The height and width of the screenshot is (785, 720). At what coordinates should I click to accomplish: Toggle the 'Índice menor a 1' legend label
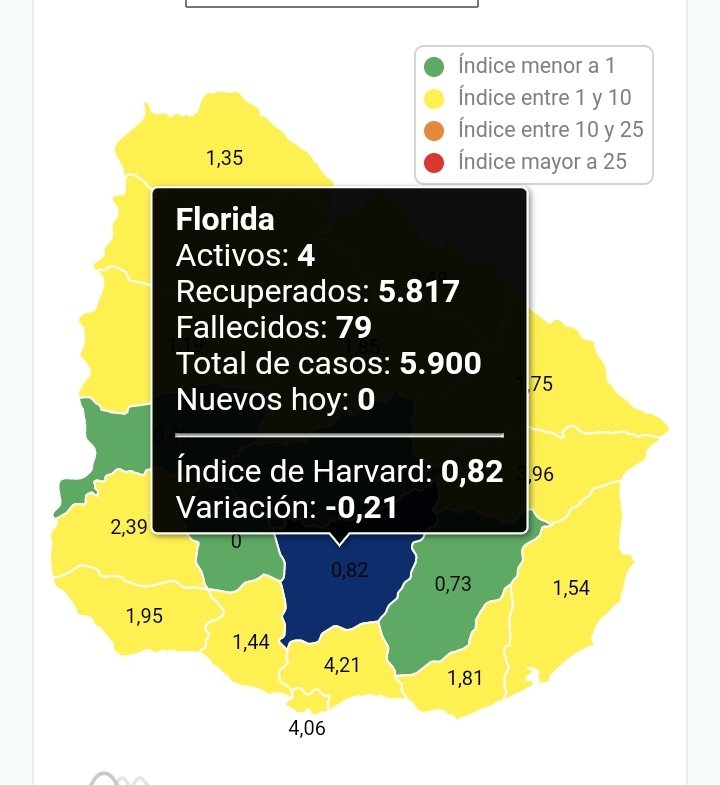[536, 67]
